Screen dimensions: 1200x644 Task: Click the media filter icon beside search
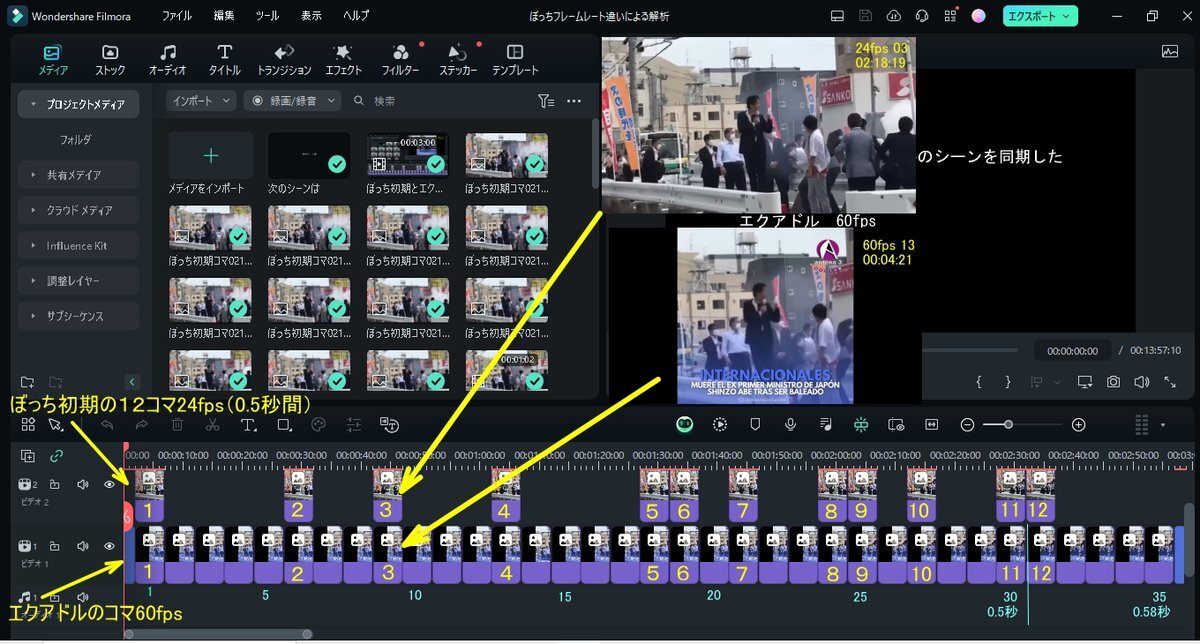pyautogui.click(x=545, y=101)
